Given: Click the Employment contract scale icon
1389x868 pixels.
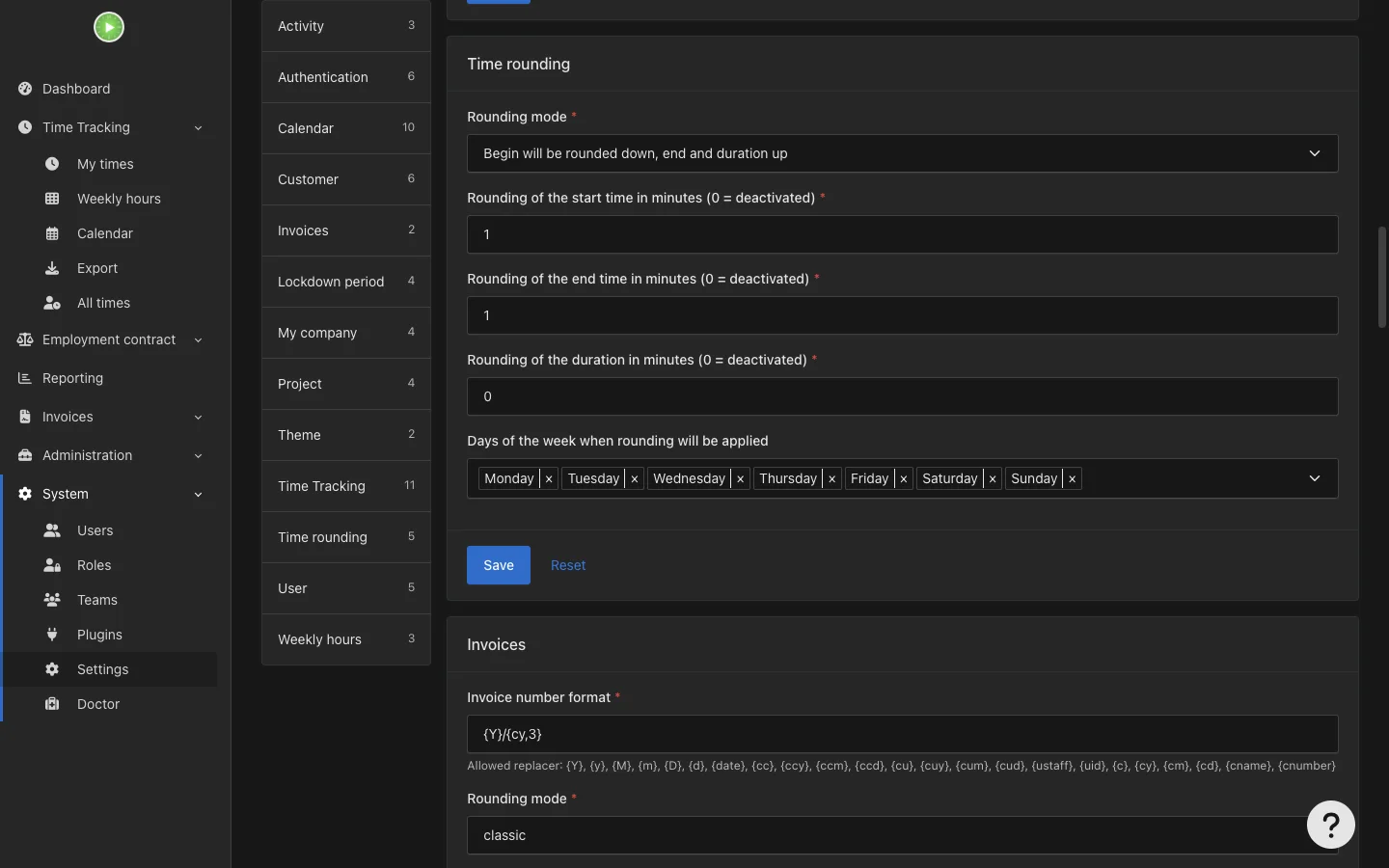Looking at the screenshot, I should [25, 339].
